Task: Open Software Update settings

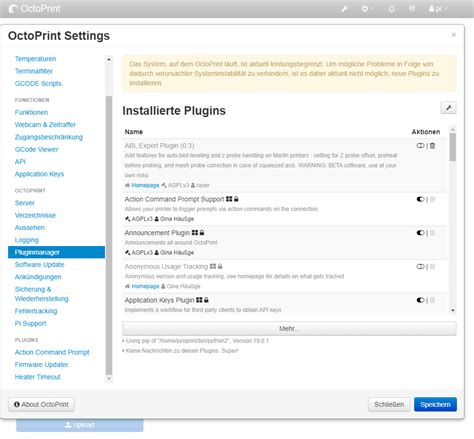Action: [40, 265]
